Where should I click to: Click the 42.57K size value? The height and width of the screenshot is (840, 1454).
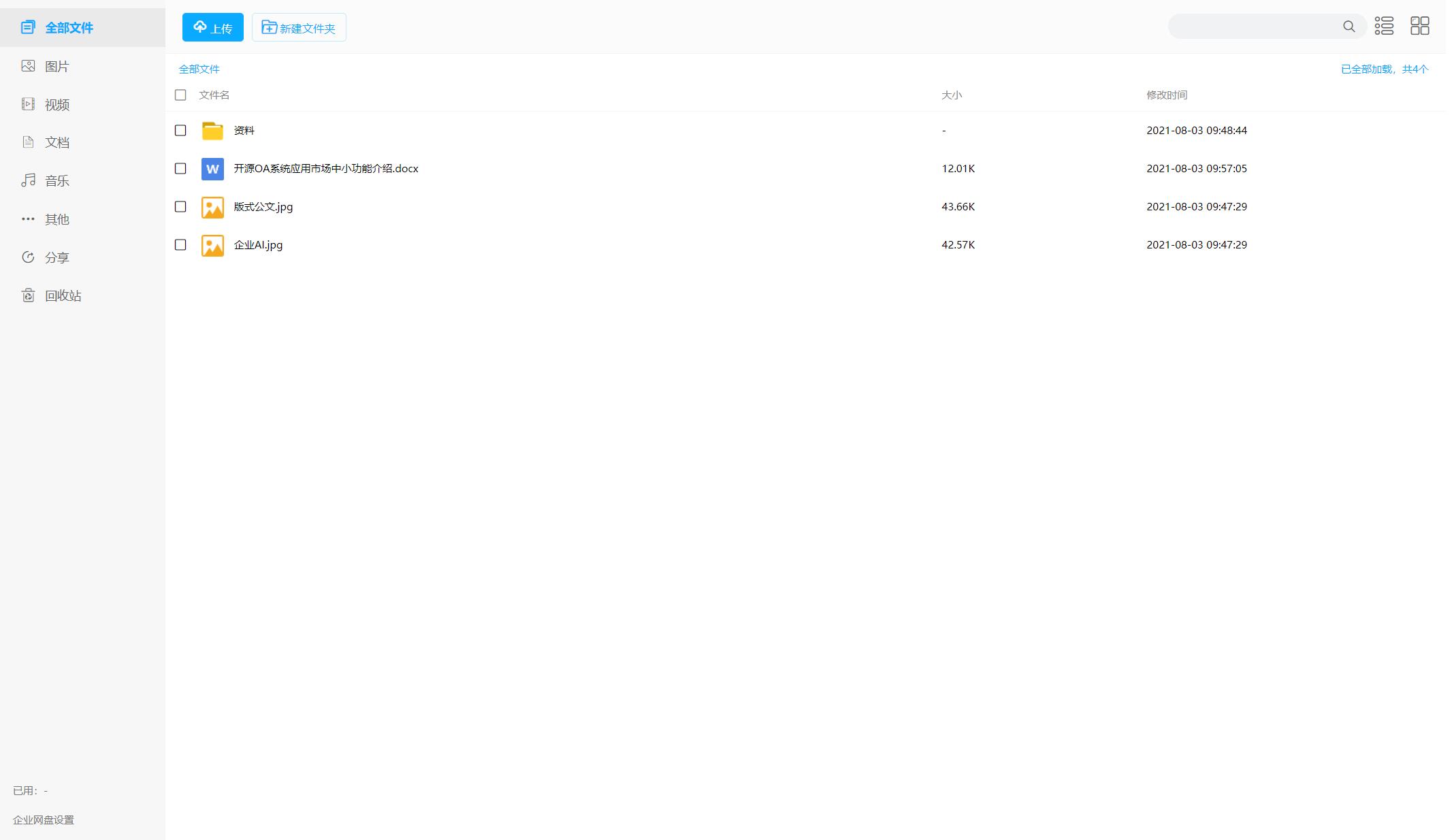click(x=958, y=244)
